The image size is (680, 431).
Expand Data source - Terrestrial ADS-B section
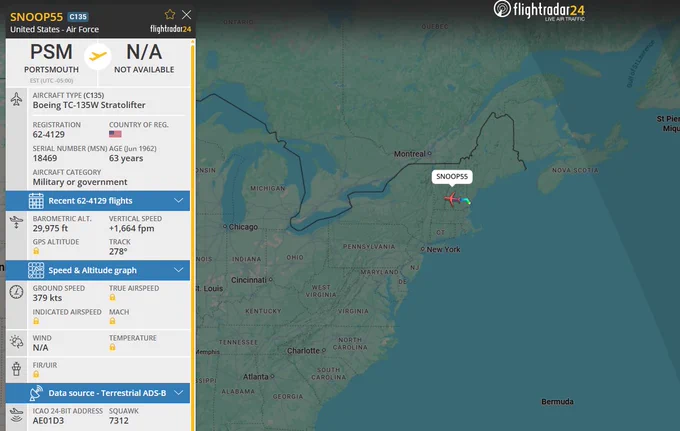click(x=98, y=393)
